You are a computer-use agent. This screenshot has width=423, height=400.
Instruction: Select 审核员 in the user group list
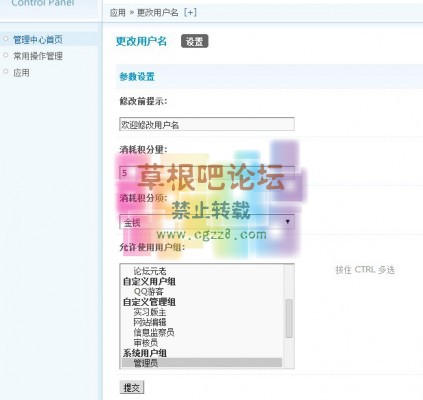coord(146,343)
